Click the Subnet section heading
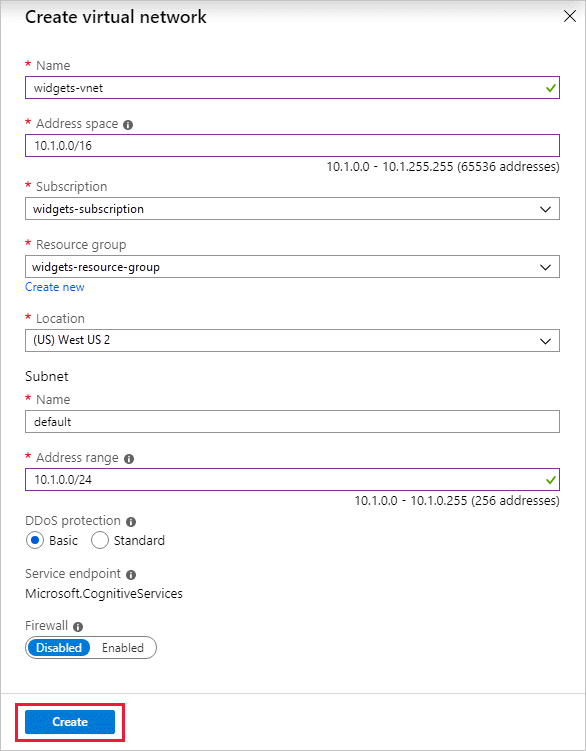 coord(47,376)
